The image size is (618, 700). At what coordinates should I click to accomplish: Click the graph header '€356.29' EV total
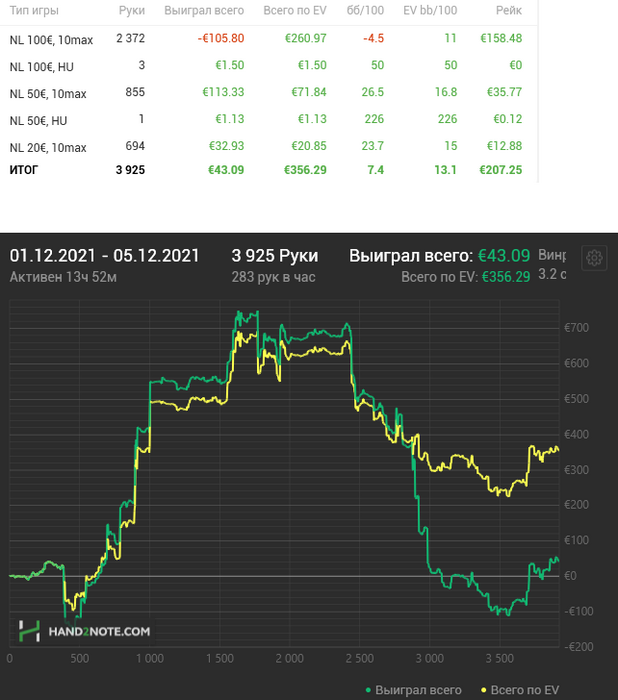(x=506, y=277)
